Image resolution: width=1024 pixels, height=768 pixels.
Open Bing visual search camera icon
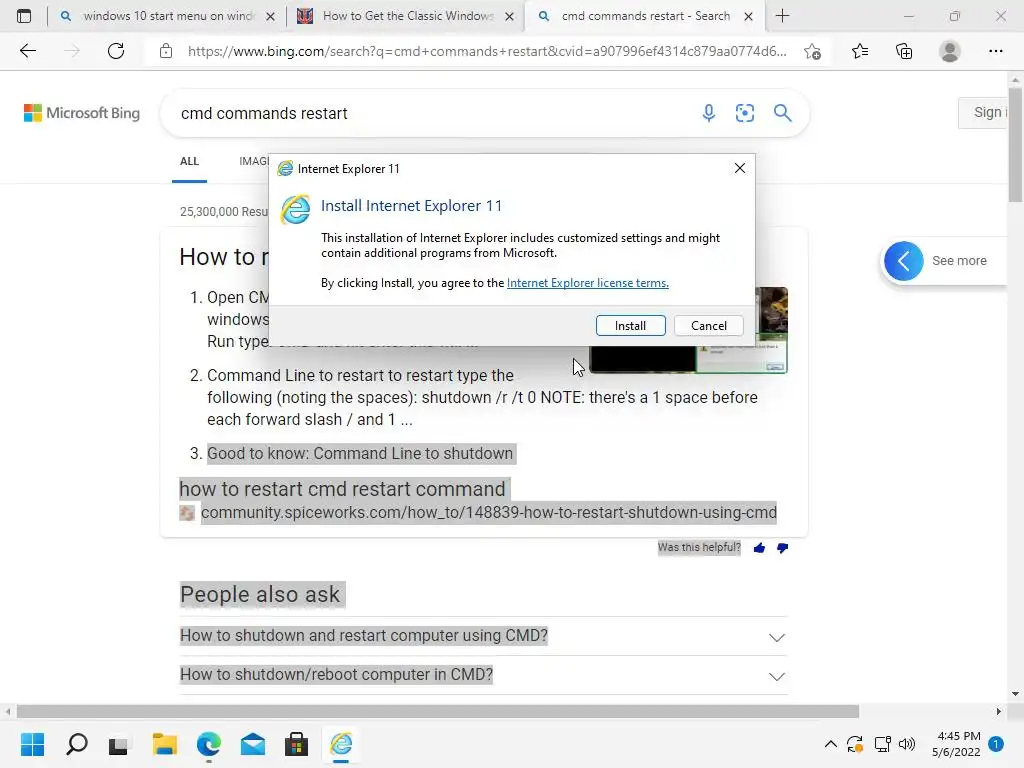pos(744,113)
